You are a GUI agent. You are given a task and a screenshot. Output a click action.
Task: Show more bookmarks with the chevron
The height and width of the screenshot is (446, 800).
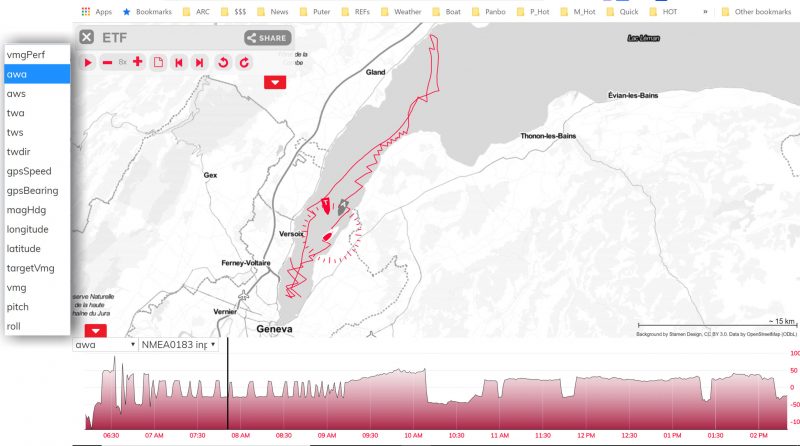click(705, 11)
